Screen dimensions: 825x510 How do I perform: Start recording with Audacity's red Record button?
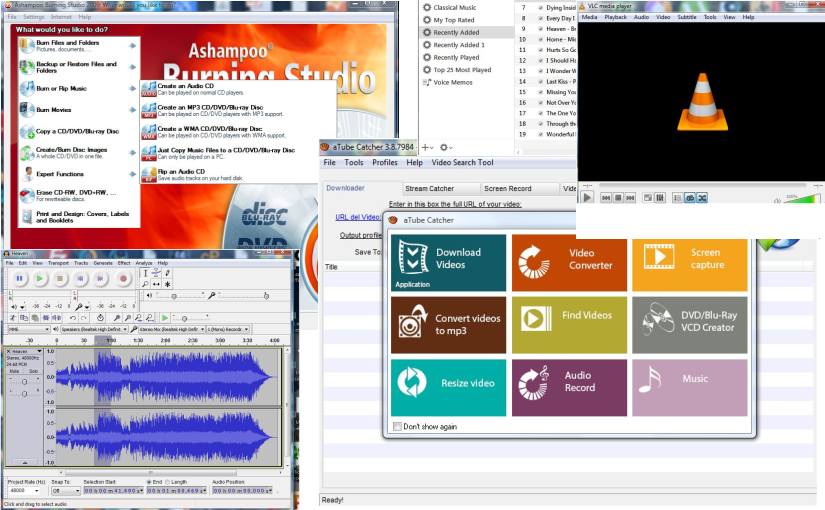tap(123, 278)
